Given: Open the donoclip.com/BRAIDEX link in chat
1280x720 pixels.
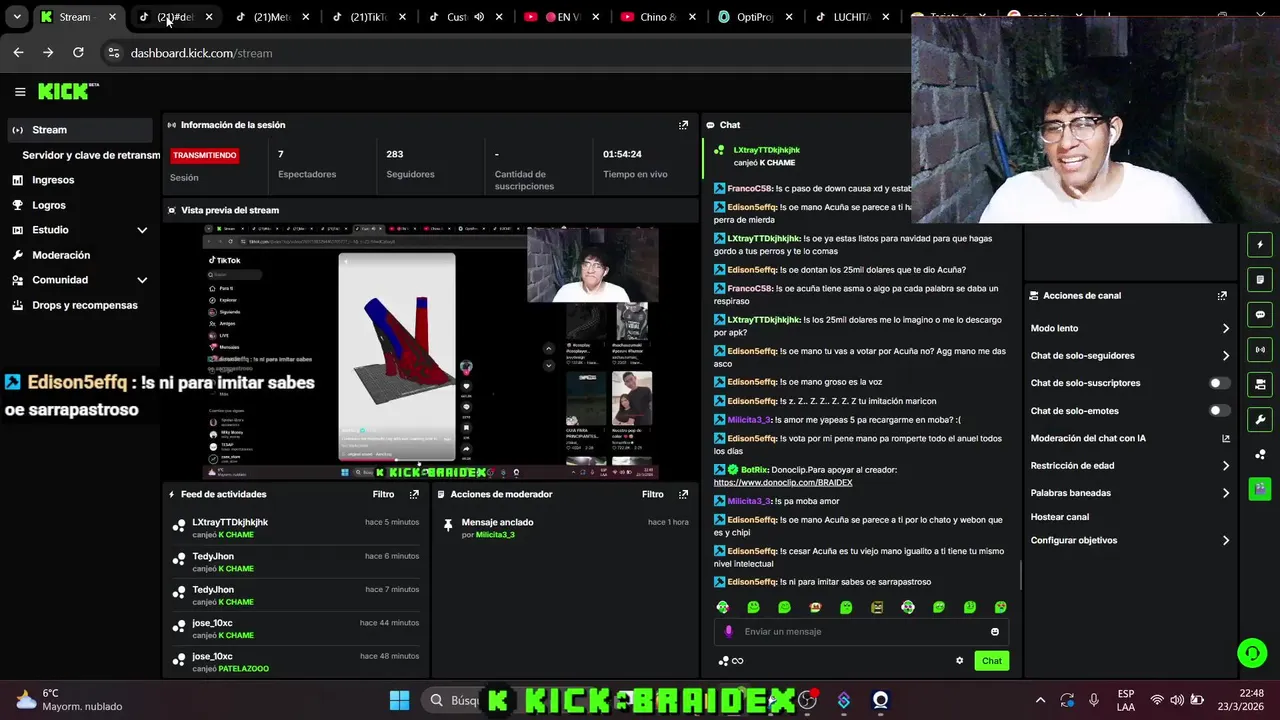Looking at the screenshot, I should click(783, 483).
